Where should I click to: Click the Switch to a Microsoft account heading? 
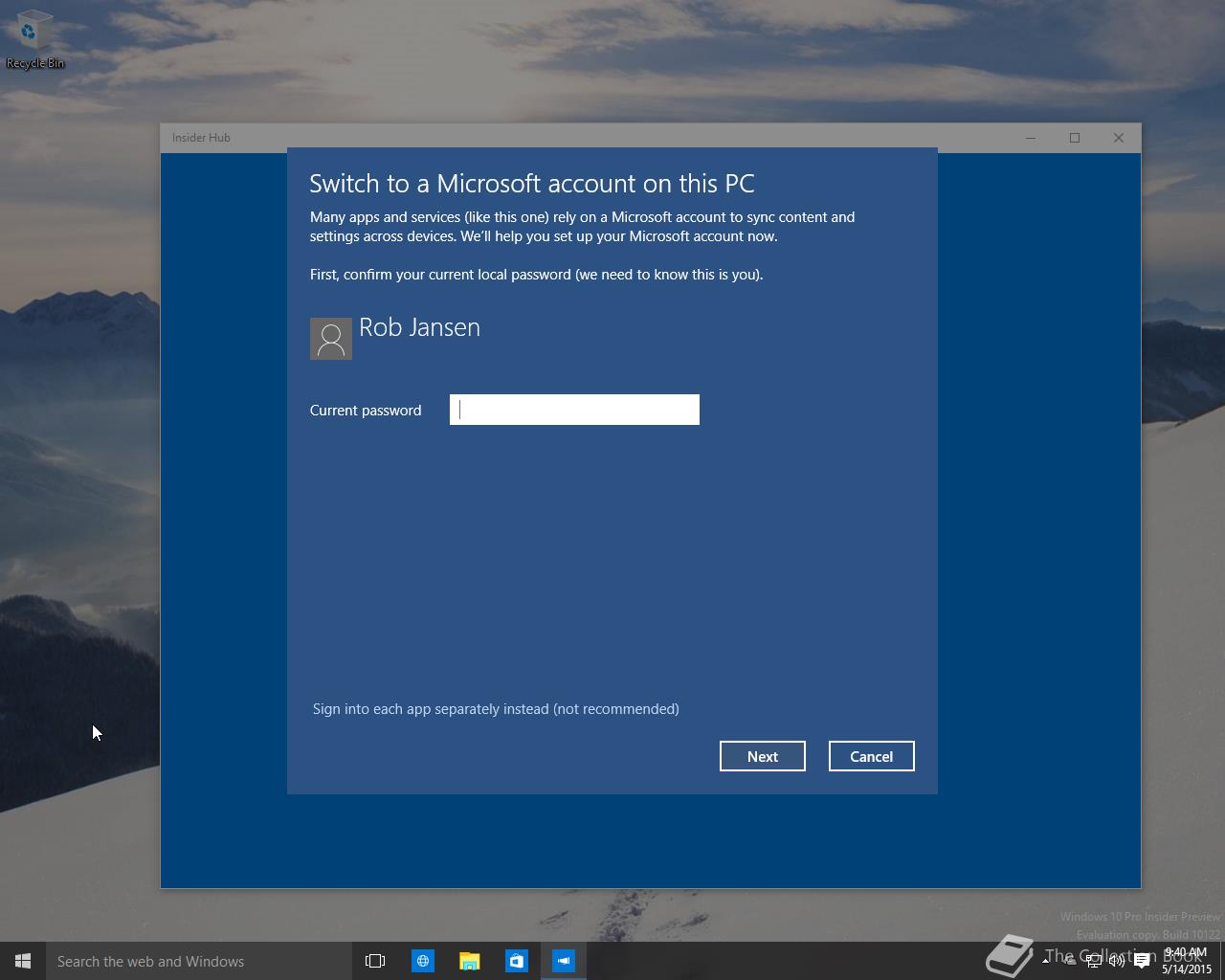point(532,184)
